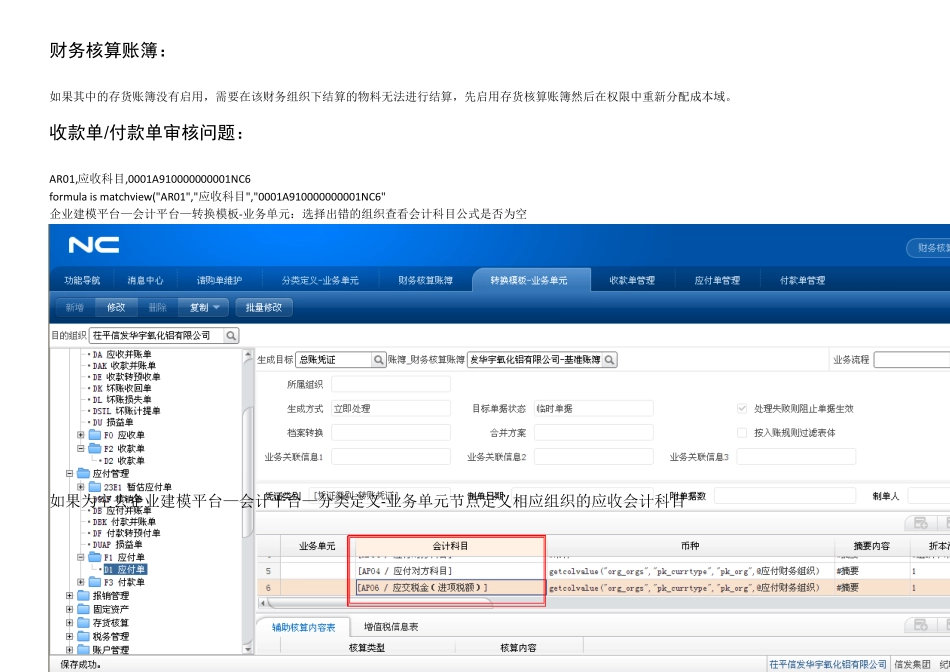
Task: Click the 新增 button
Action: pos(75,308)
